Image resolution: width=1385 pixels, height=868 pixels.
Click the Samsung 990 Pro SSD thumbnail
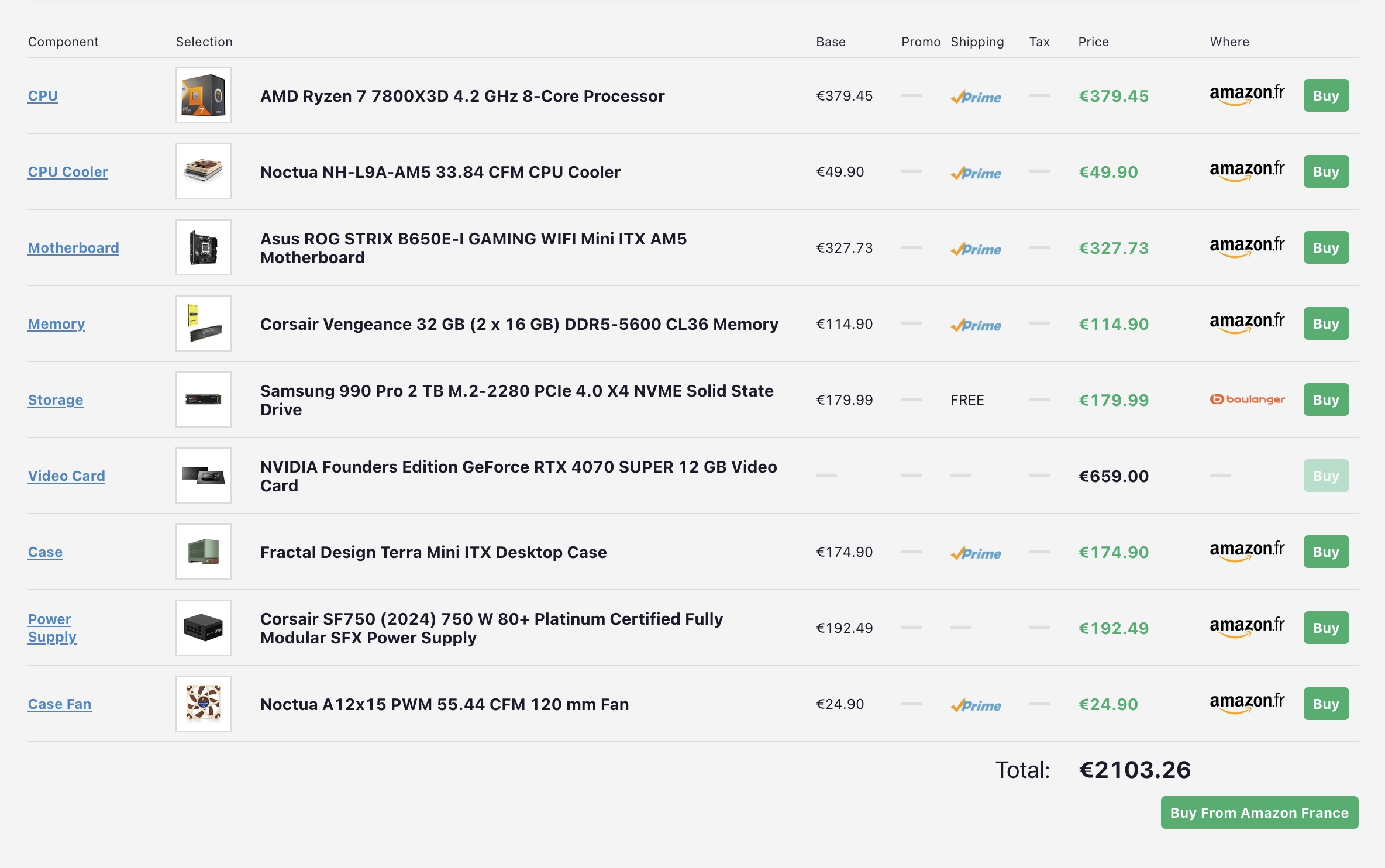(203, 399)
